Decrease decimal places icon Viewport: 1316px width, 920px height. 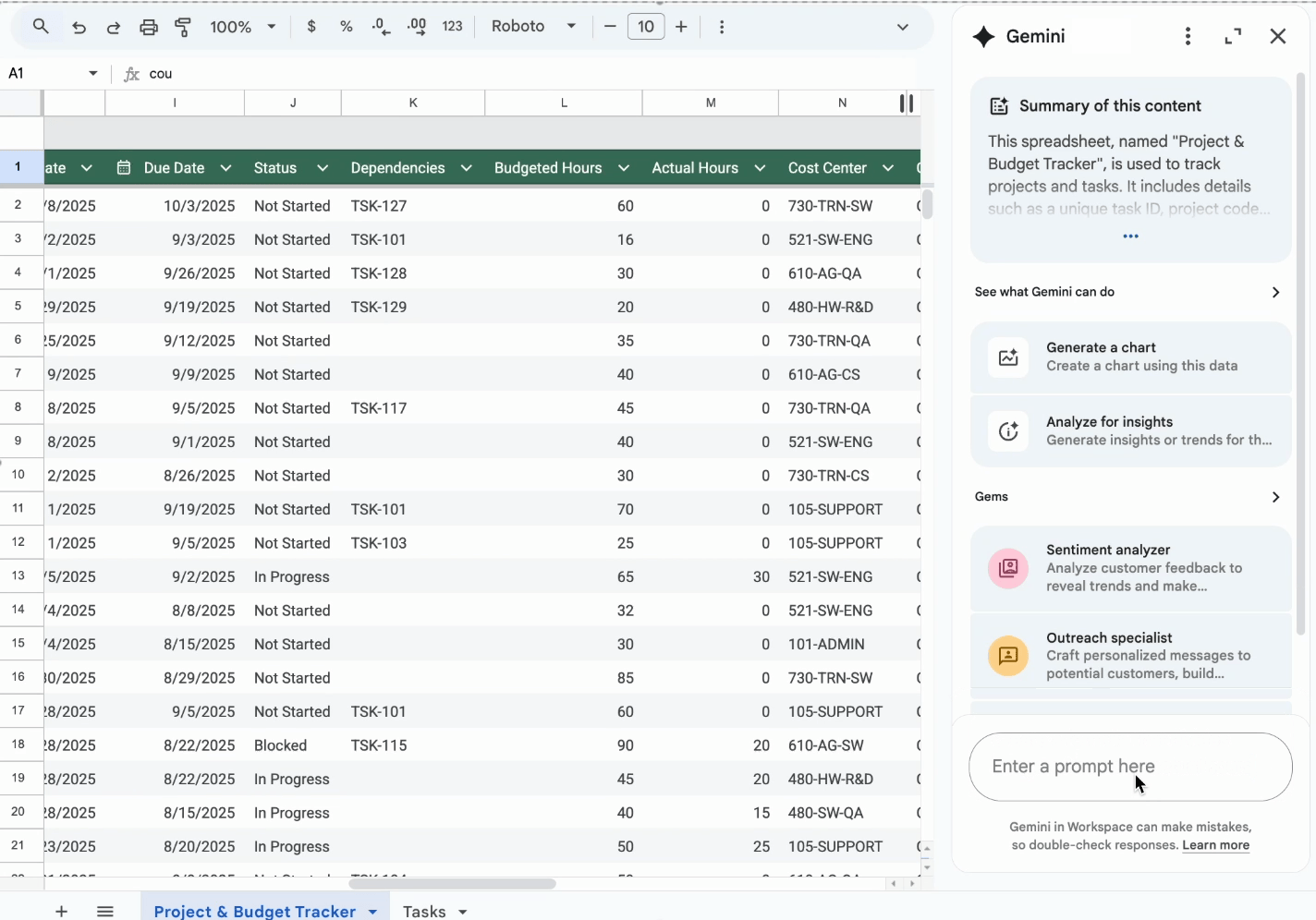[380, 27]
